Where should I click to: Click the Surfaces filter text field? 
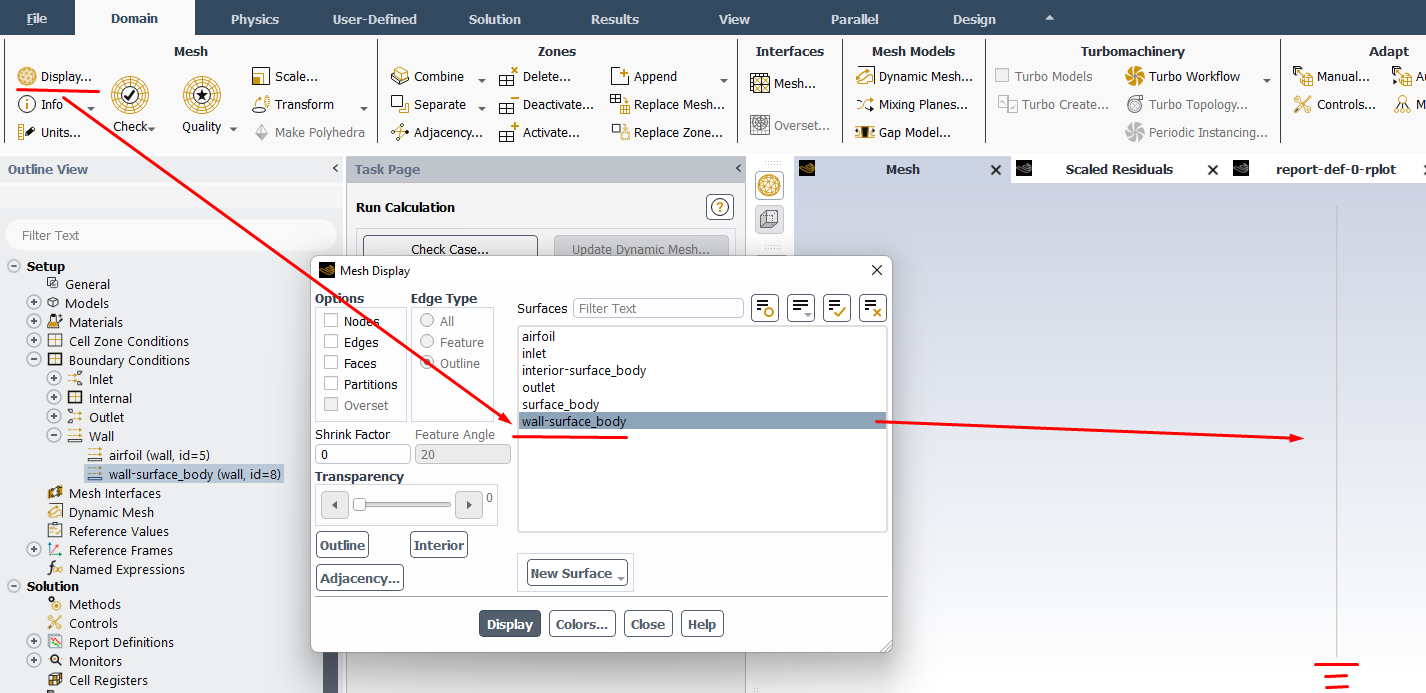point(658,308)
